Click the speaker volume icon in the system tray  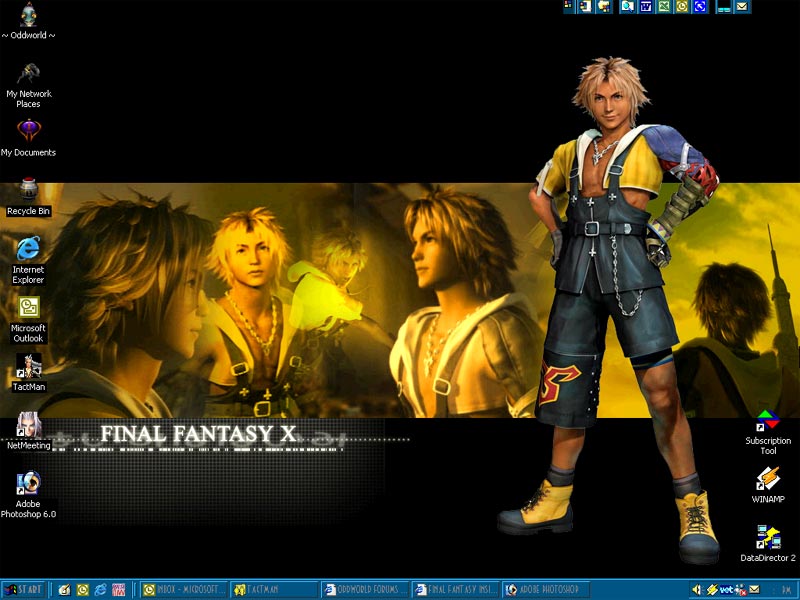click(x=699, y=590)
